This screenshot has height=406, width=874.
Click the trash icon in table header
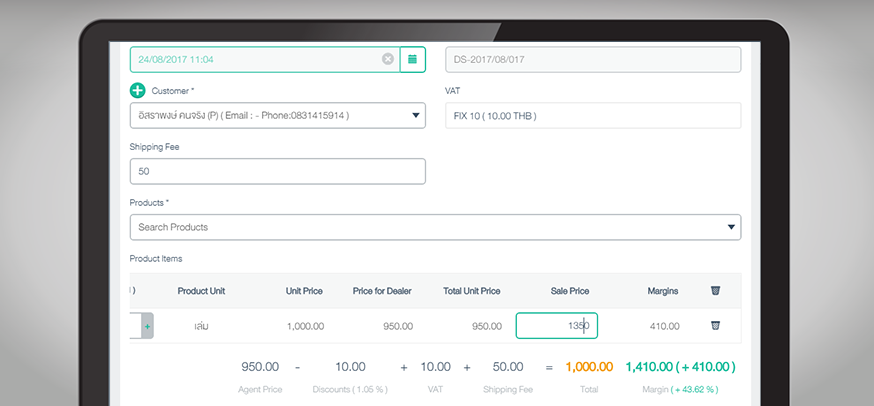click(x=715, y=291)
